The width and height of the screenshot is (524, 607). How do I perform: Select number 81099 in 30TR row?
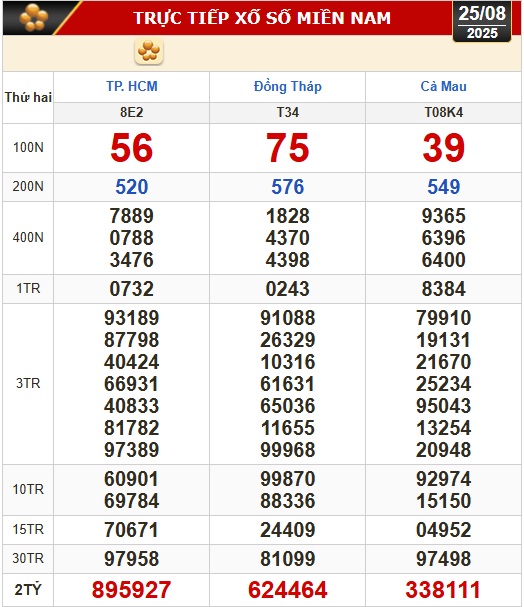[x=288, y=559]
